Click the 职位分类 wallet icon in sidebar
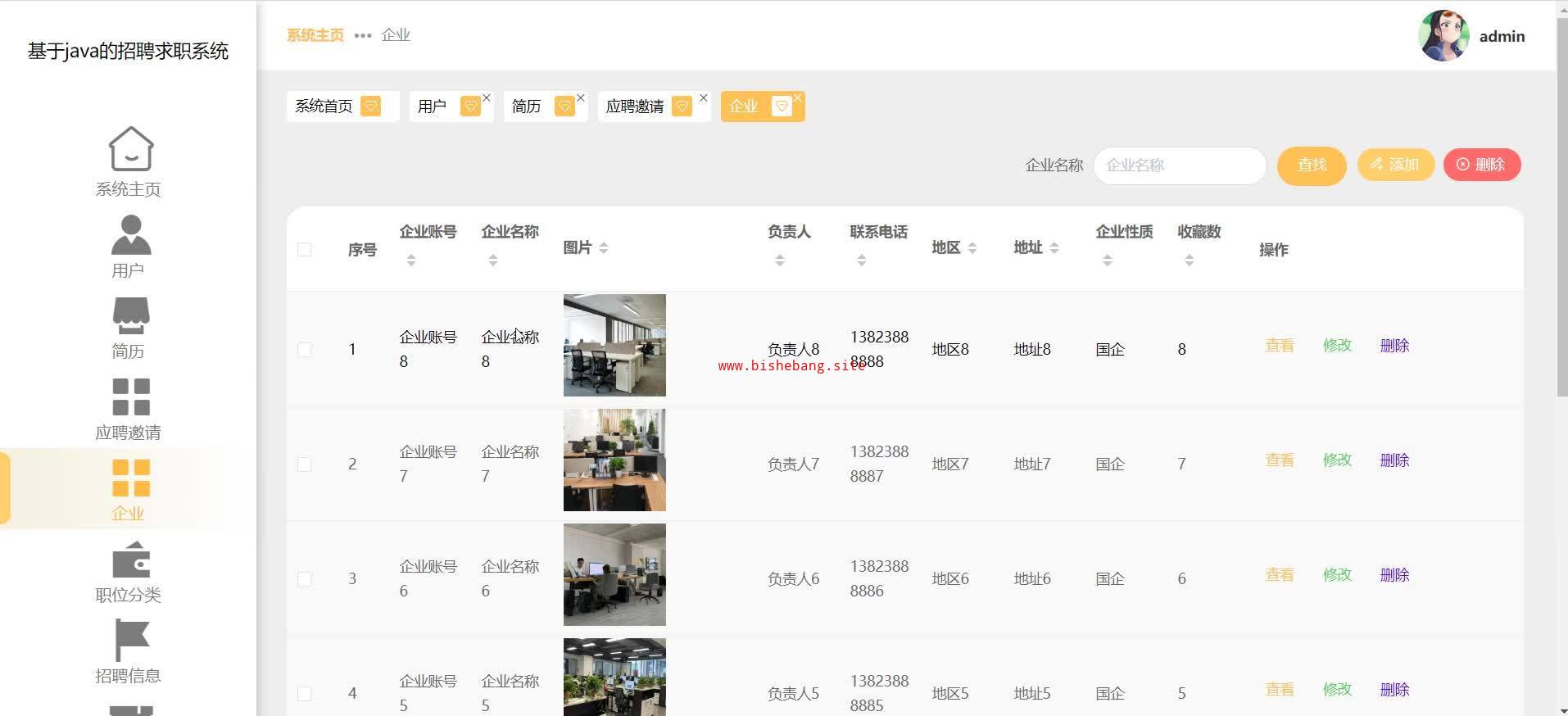 click(130, 560)
